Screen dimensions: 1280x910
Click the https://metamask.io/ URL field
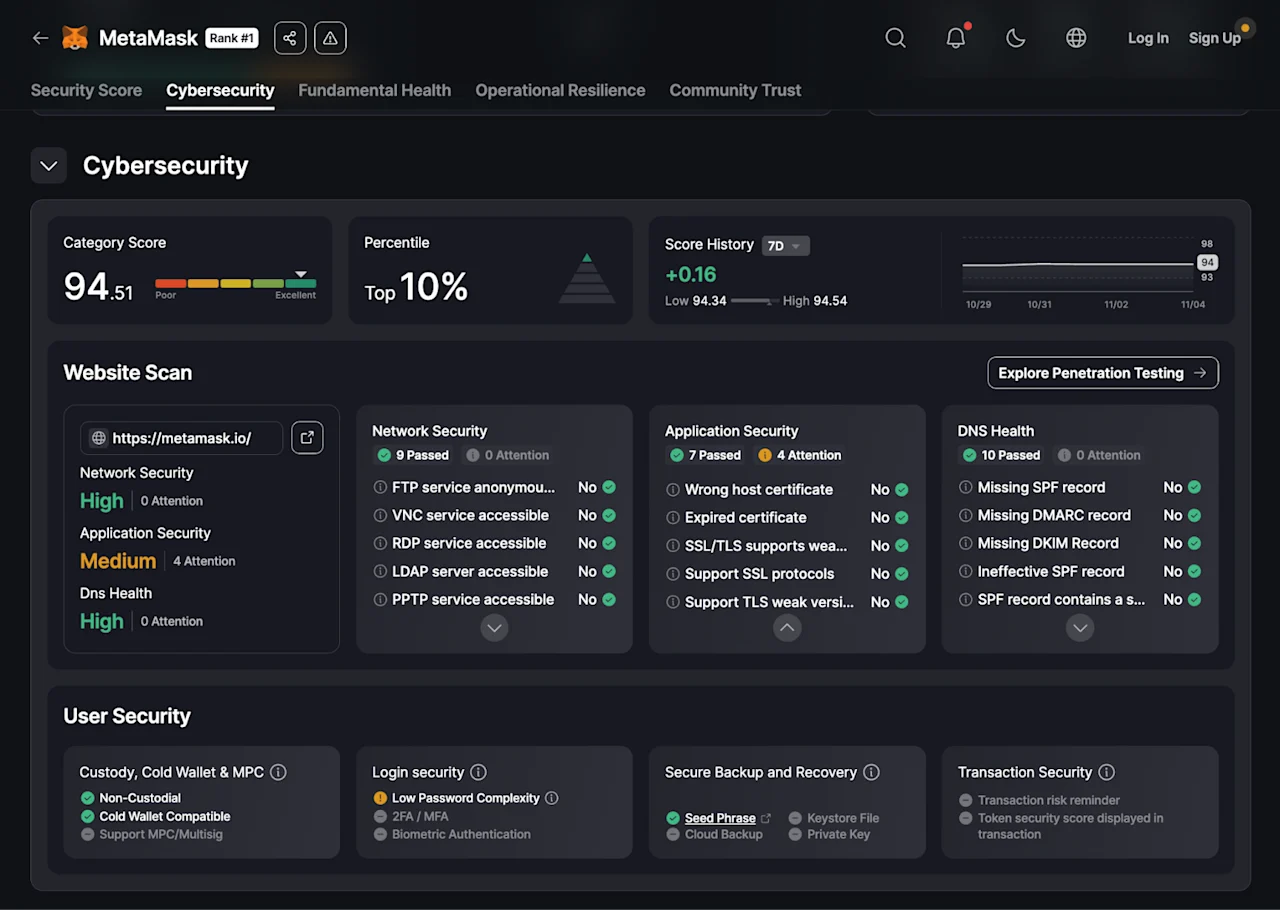click(181, 438)
